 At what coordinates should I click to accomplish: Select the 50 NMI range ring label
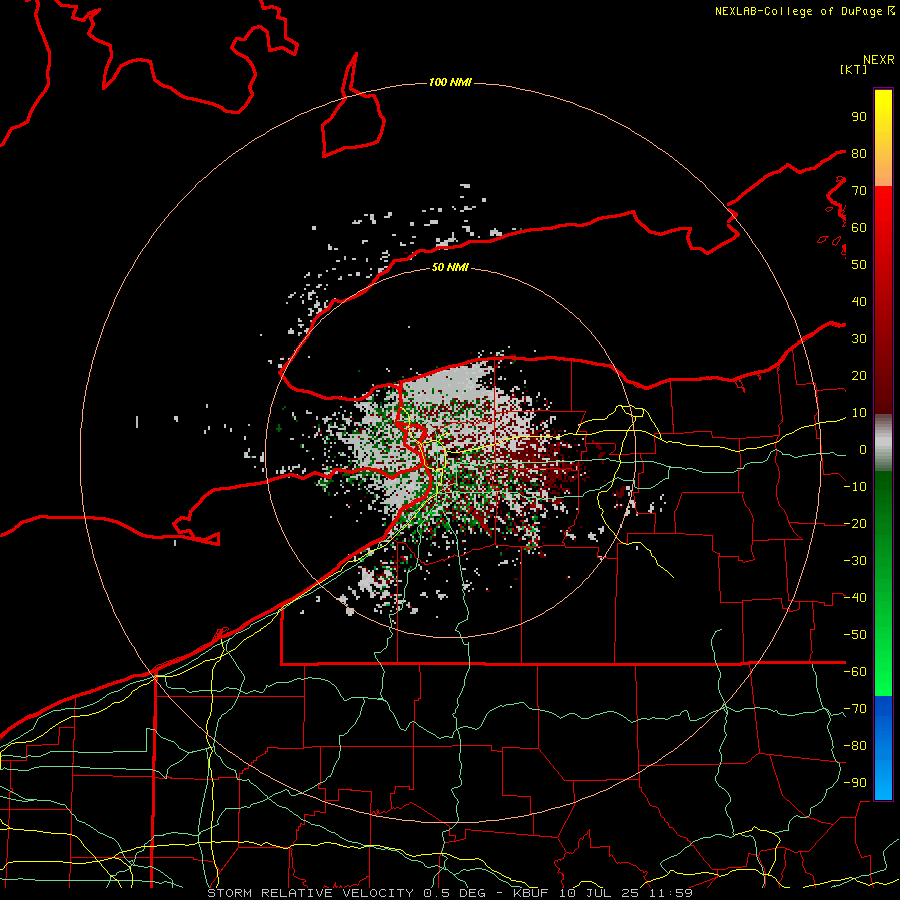point(450,267)
